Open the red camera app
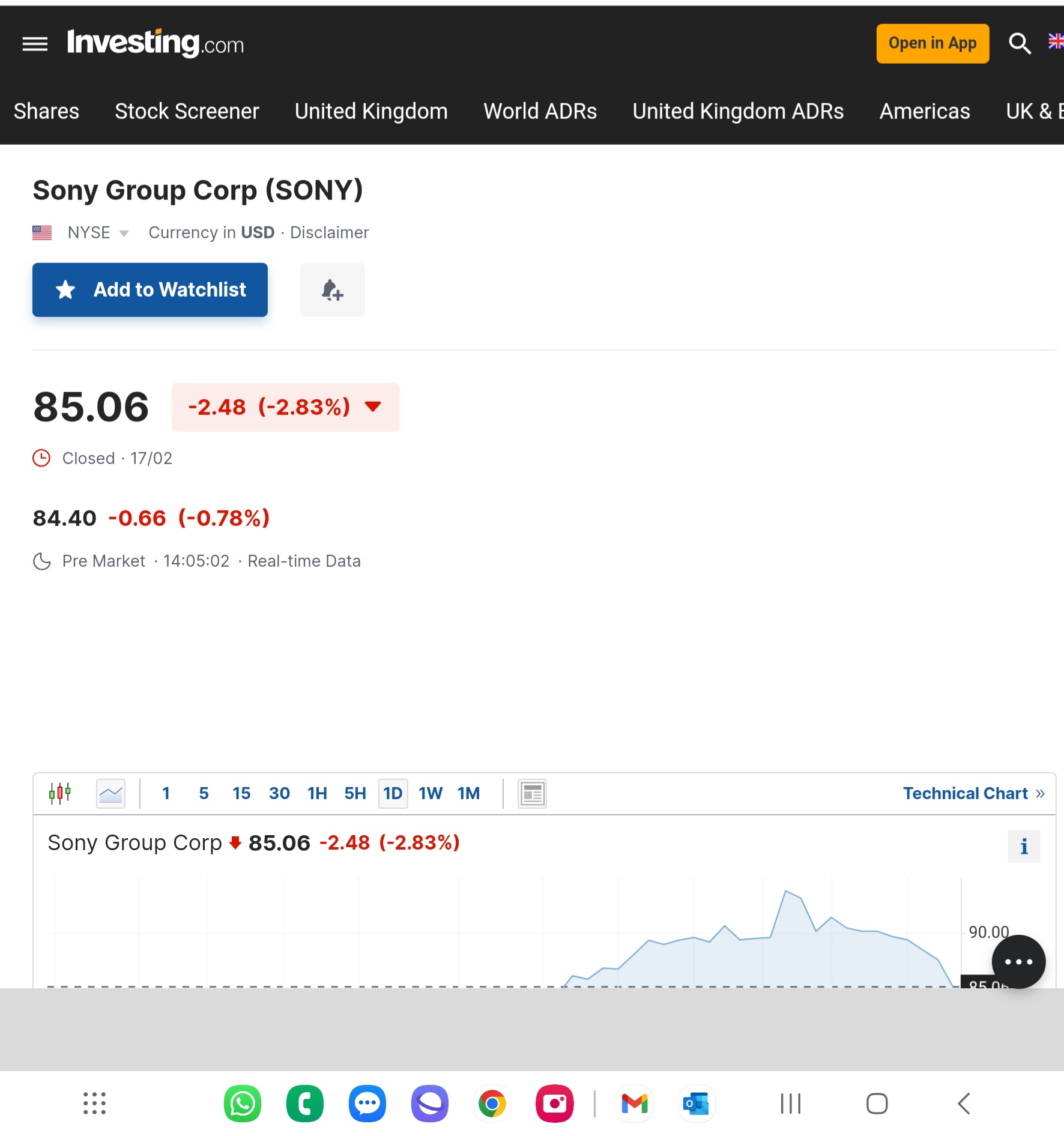 pyautogui.click(x=554, y=1103)
